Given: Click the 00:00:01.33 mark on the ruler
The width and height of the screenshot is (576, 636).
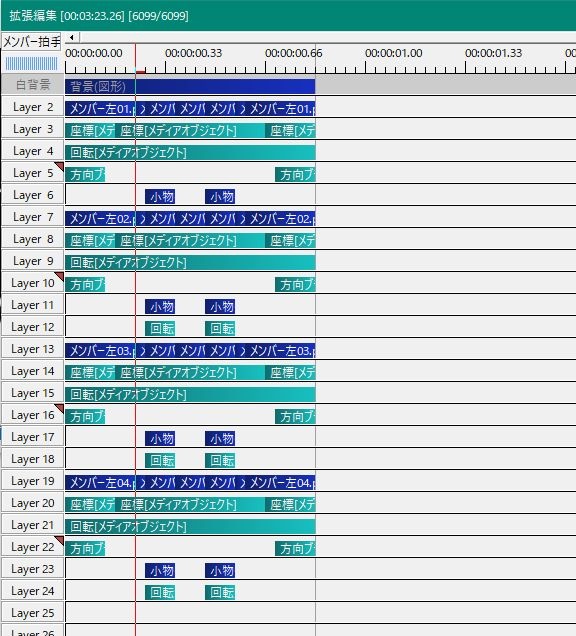Looking at the screenshot, I should [x=493, y=53].
